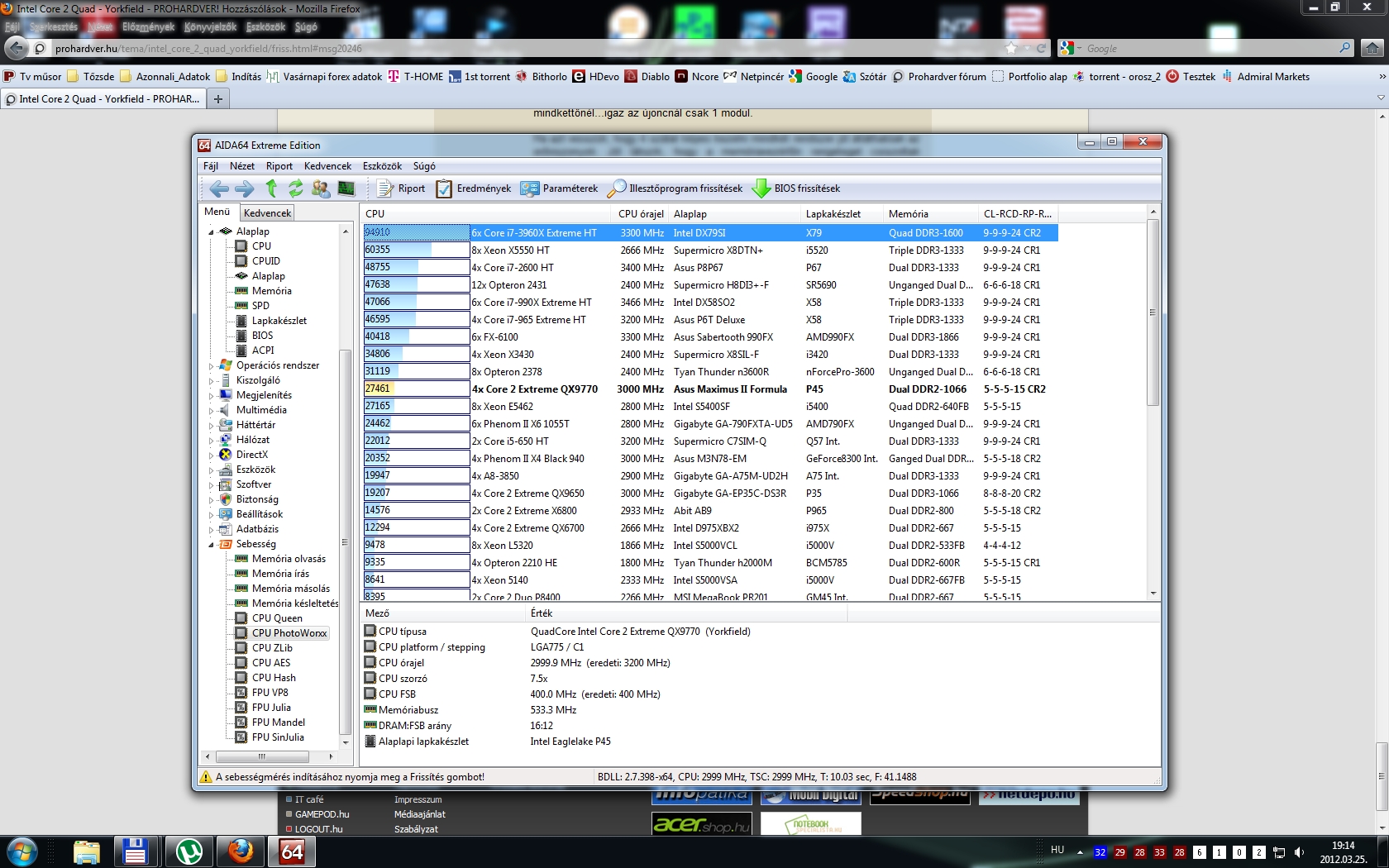Click the green refresh arrows icon in AIDA64
Viewport: 1389px width, 868px height.
(295, 188)
